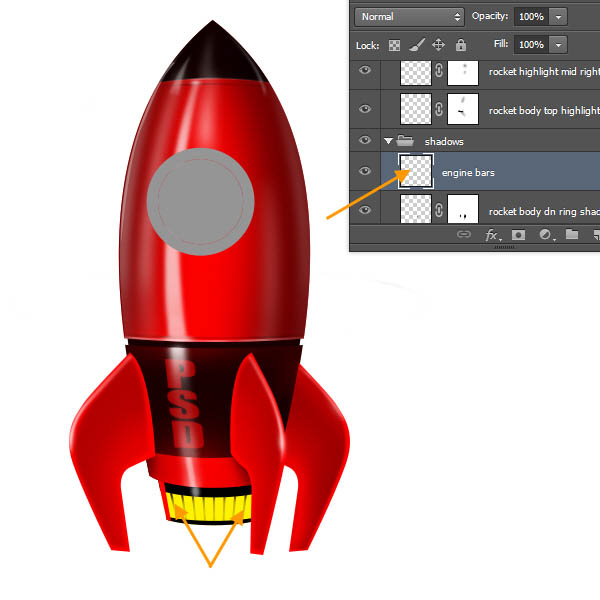Hide the engine bars layer

365,172
